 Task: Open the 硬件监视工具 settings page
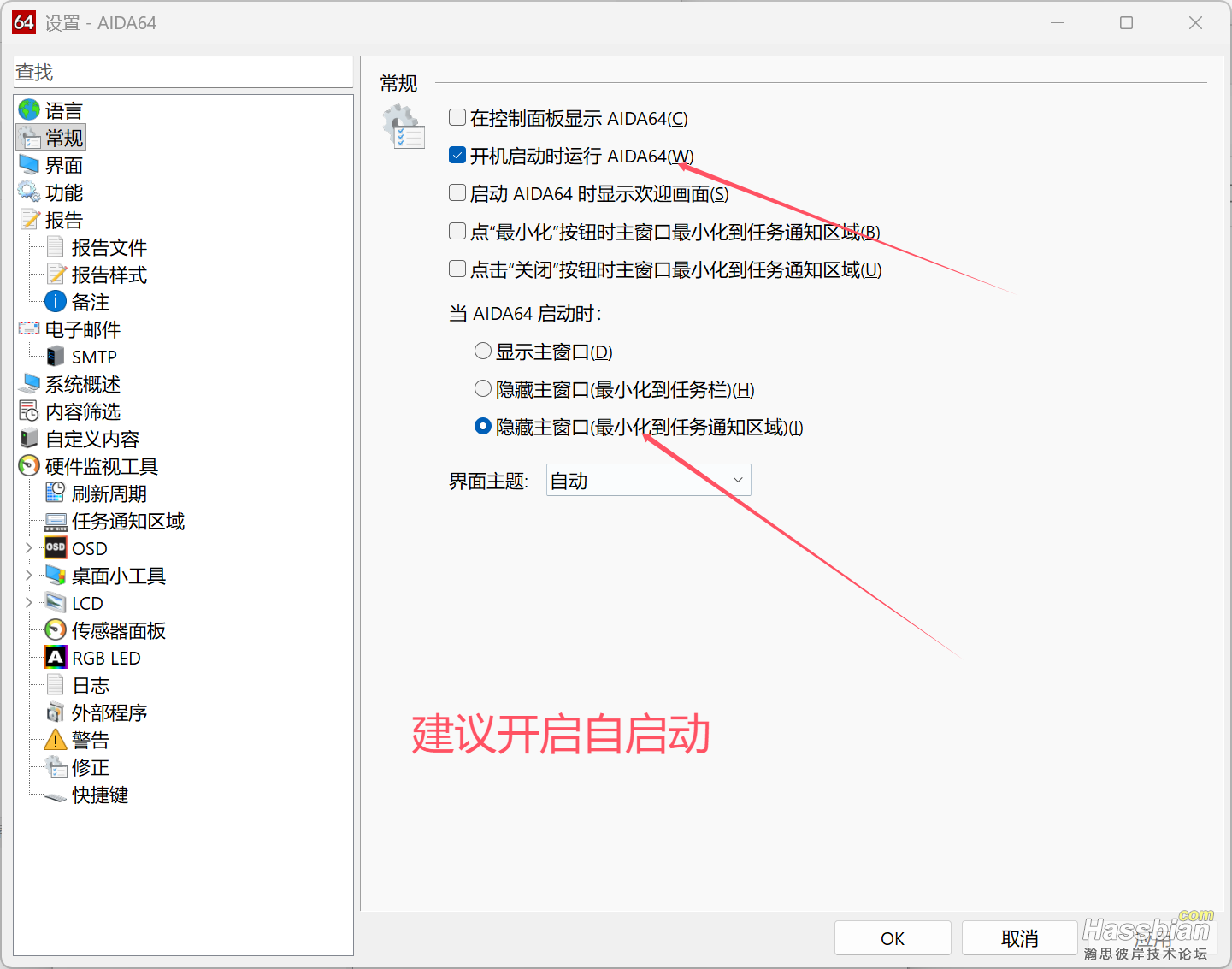click(x=102, y=466)
